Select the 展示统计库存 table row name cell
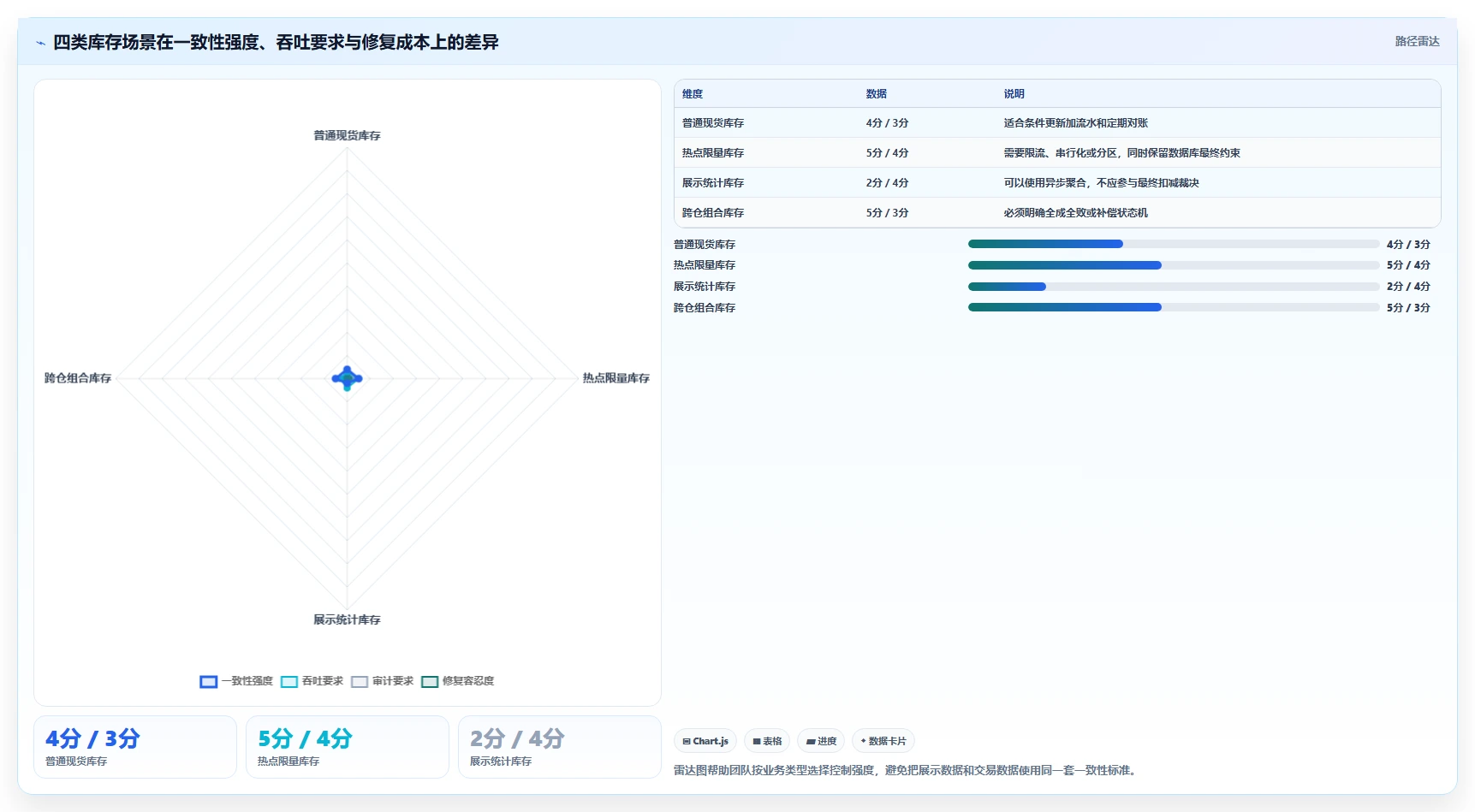1475x812 pixels. coord(713,183)
